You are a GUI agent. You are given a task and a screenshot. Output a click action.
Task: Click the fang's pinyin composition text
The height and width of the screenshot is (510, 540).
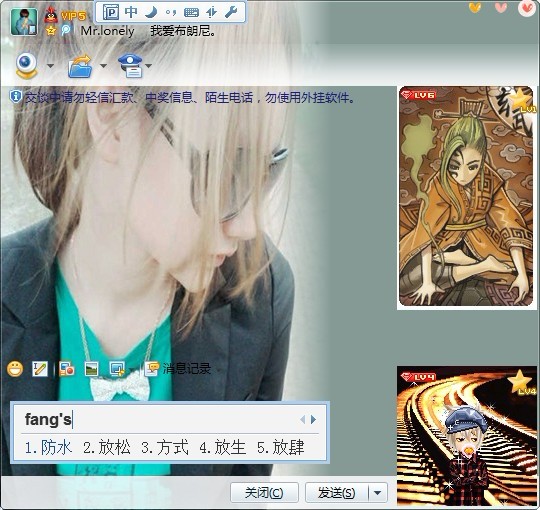[x=48, y=419]
